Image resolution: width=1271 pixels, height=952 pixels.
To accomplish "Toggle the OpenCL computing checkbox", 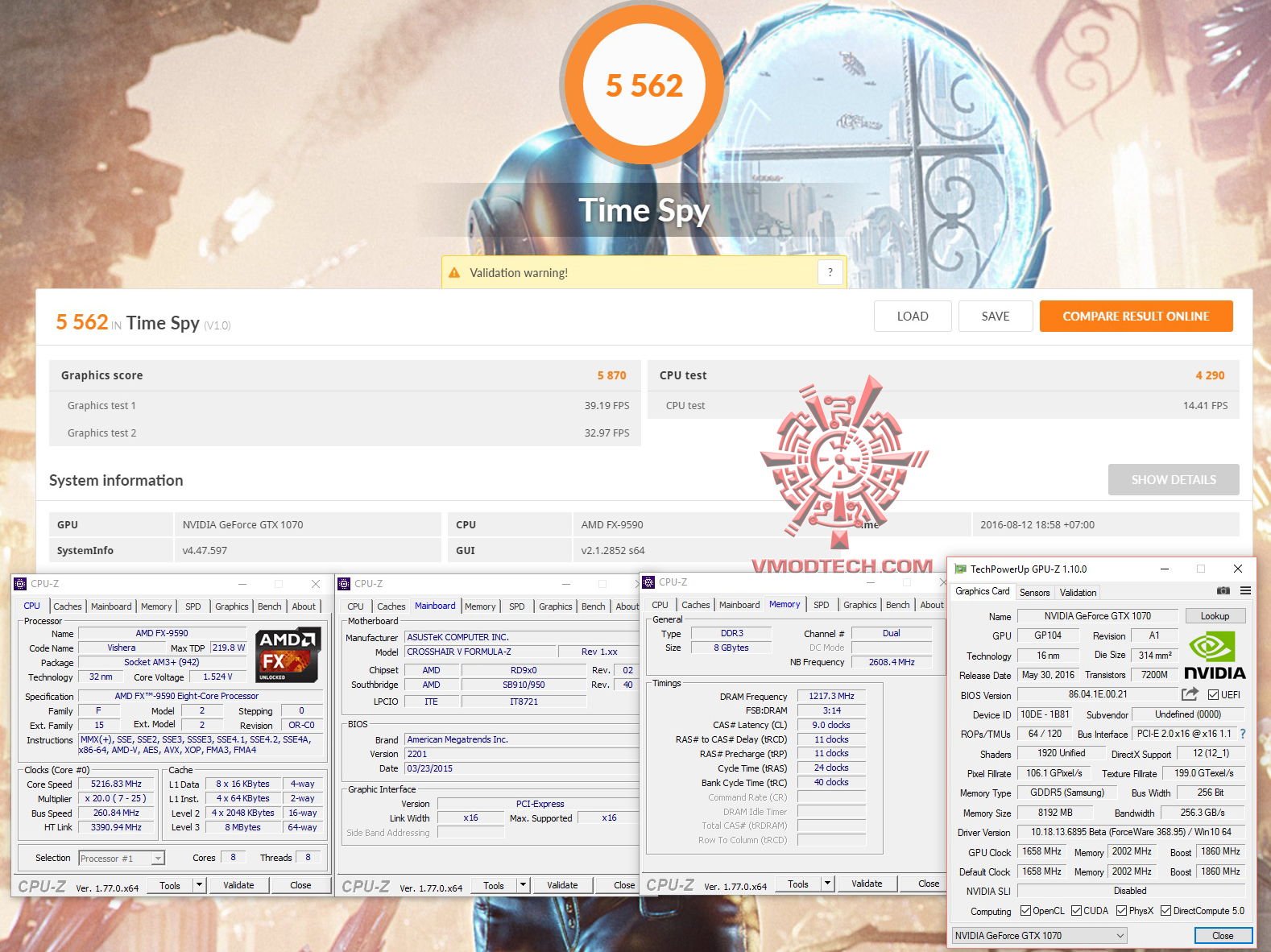I will 1025,911.
